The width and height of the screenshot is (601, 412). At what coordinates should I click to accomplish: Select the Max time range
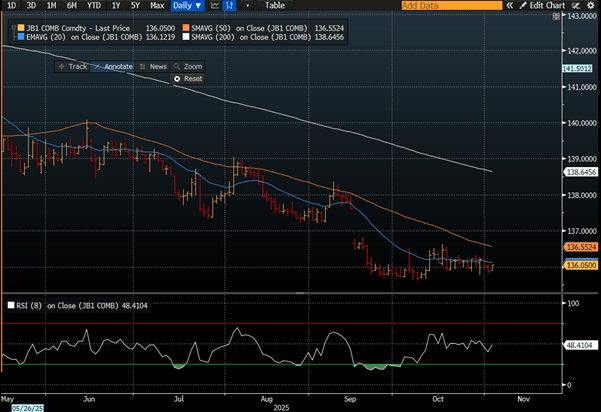tap(156, 6)
